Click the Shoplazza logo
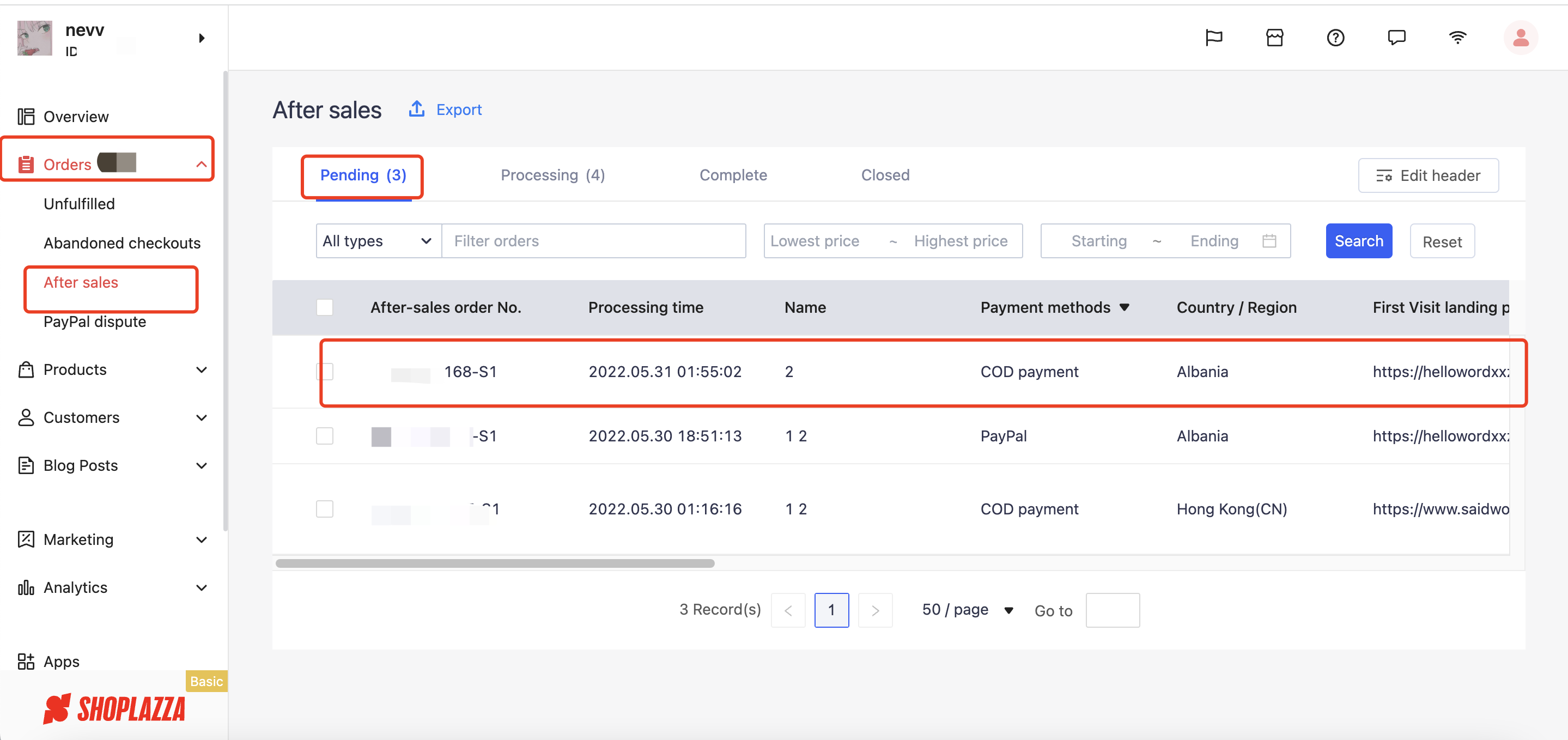The image size is (1568, 740). (x=114, y=709)
